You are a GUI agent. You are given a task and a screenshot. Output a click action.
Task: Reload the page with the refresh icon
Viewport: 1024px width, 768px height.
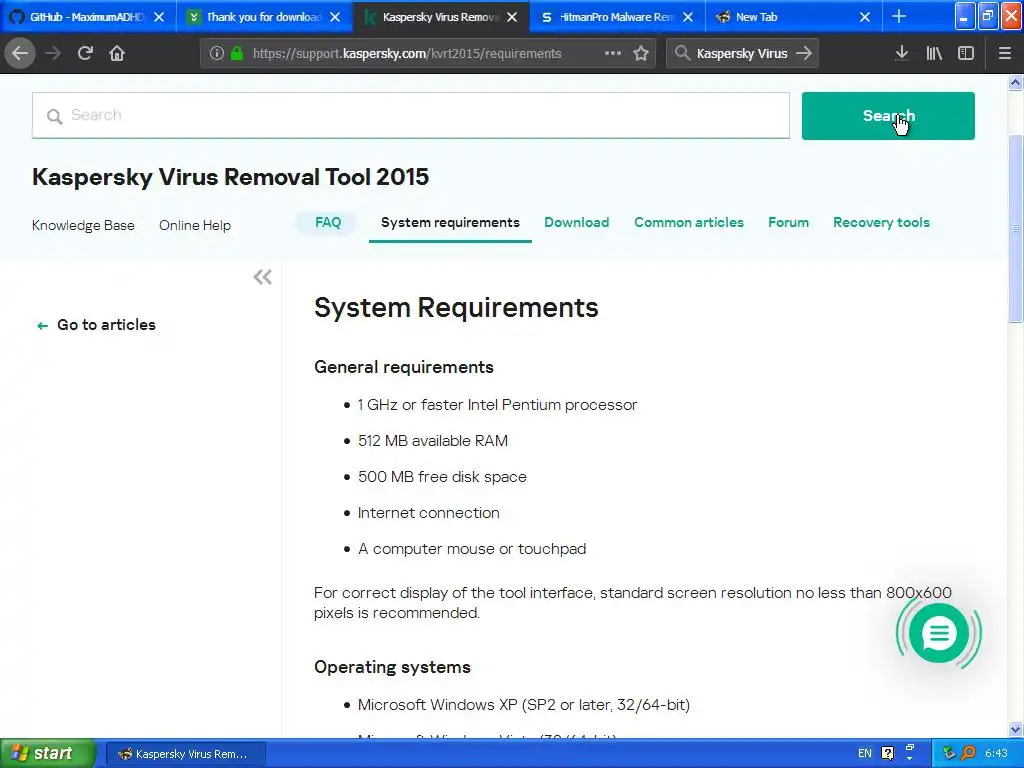tap(85, 53)
